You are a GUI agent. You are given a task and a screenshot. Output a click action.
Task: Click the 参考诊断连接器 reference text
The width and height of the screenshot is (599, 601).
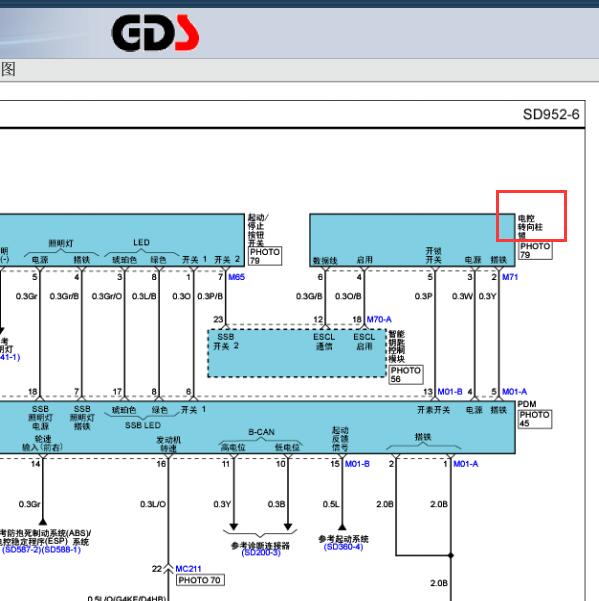[261, 545]
